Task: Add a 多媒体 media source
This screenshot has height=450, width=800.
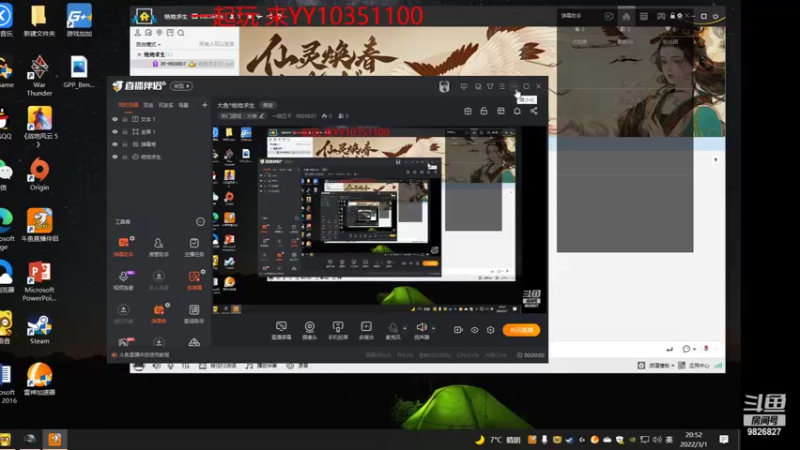Action: coord(366,330)
